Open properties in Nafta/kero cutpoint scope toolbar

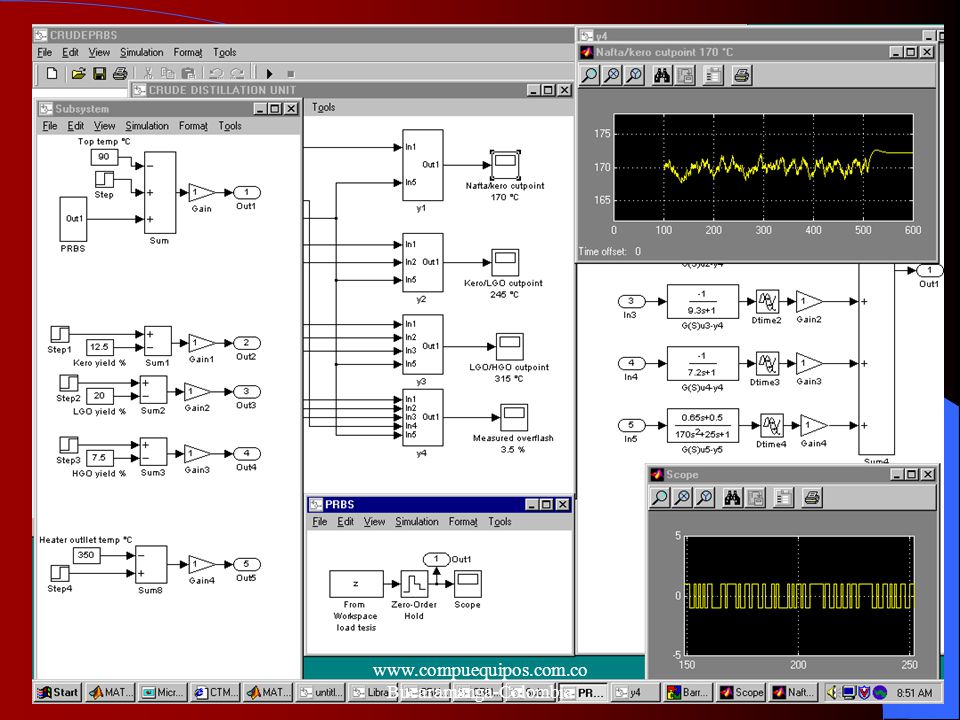[713, 75]
